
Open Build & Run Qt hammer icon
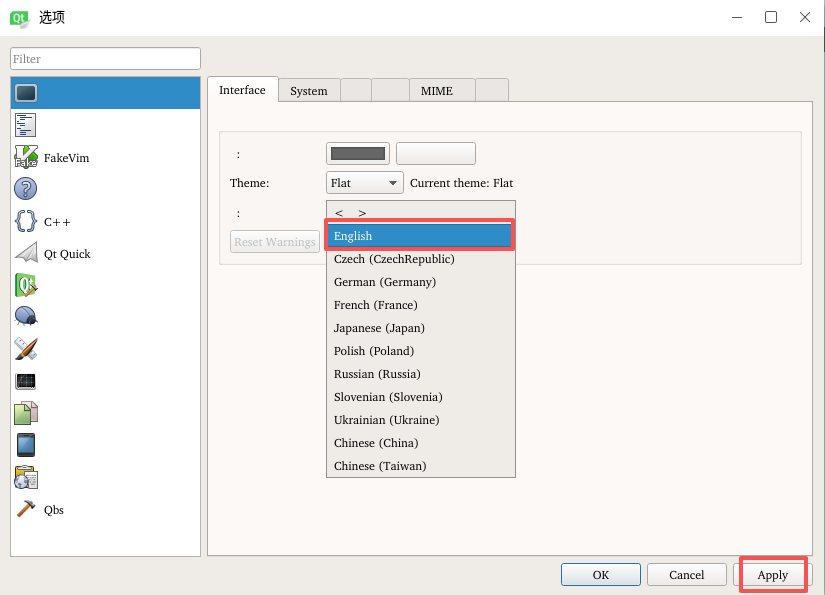pyautogui.click(x=26, y=285)
